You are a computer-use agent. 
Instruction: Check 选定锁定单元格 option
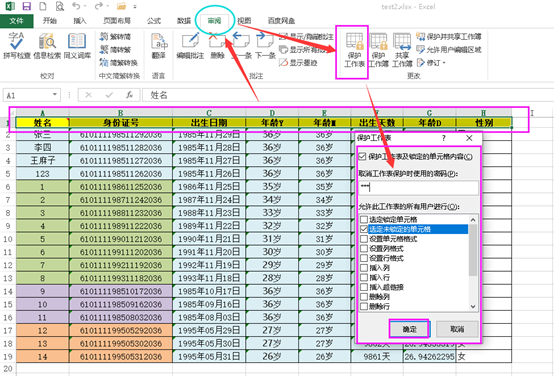point(364,219)
